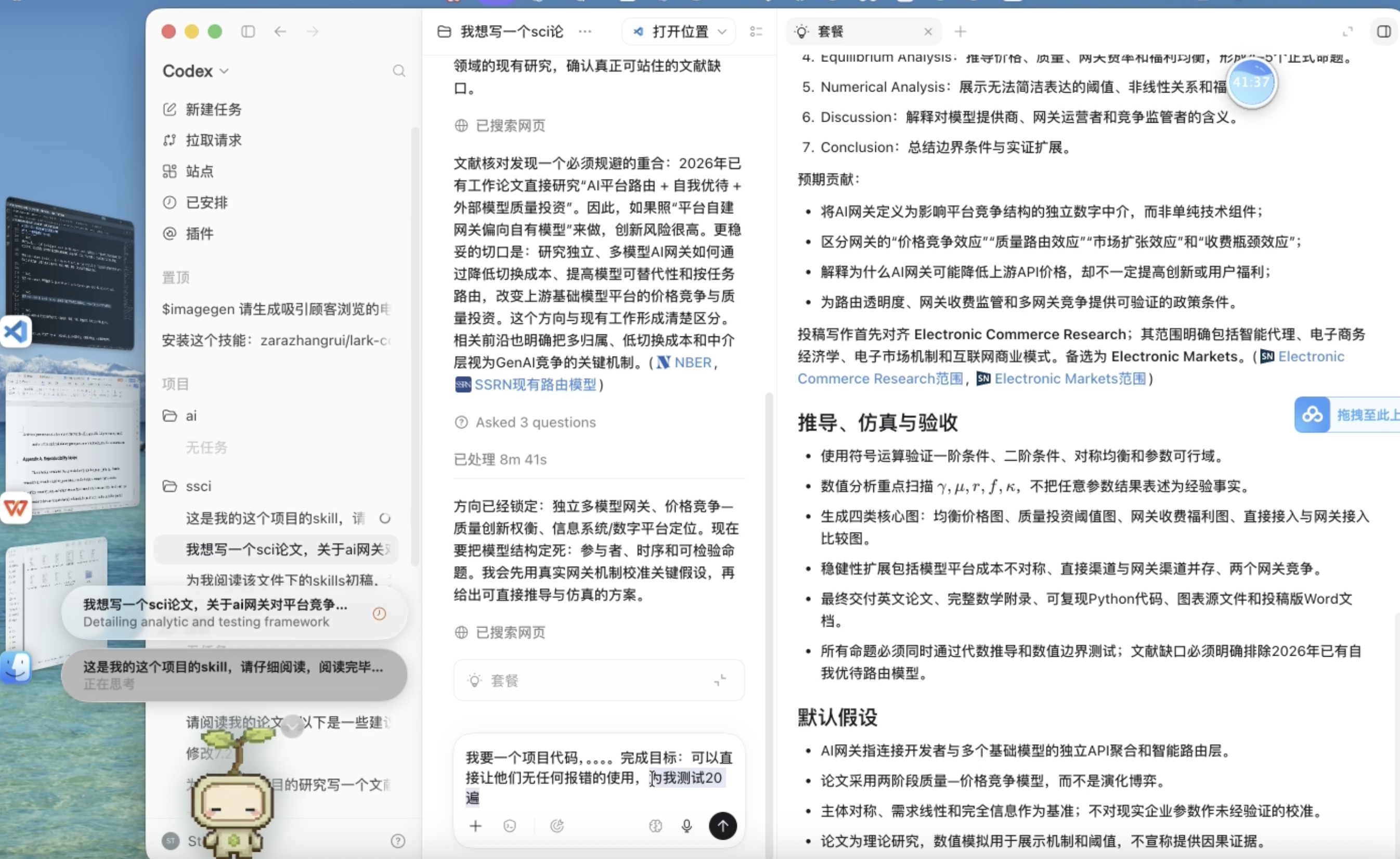1400x859 pixels.
Task: Close the 套餐 tab
Action: point(928,32)
